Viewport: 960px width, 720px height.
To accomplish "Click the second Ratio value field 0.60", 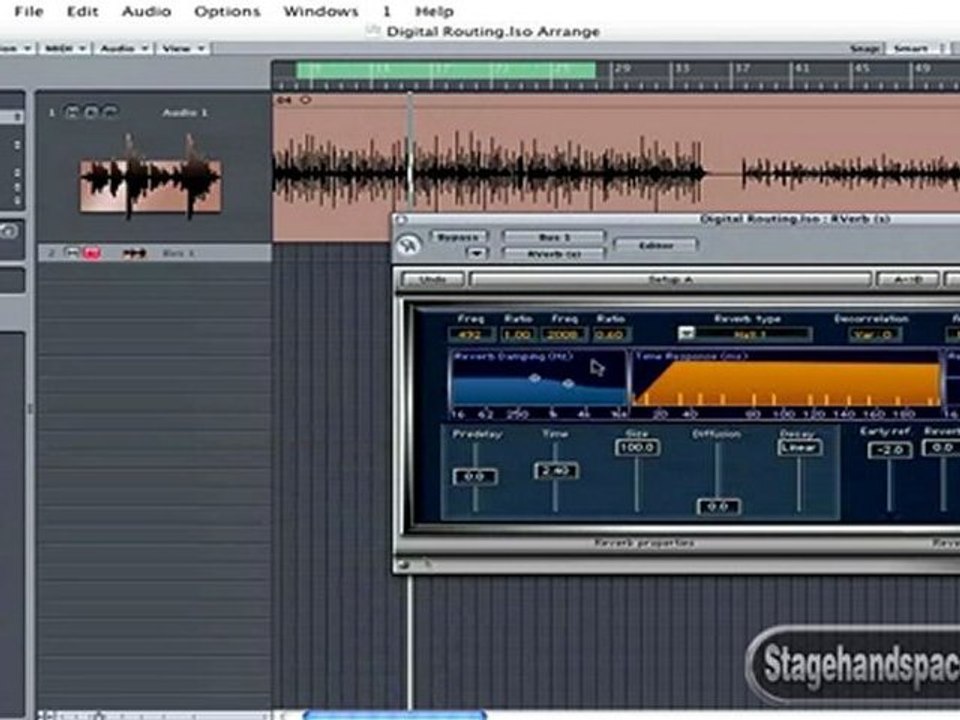I will [x=610, y=335].
